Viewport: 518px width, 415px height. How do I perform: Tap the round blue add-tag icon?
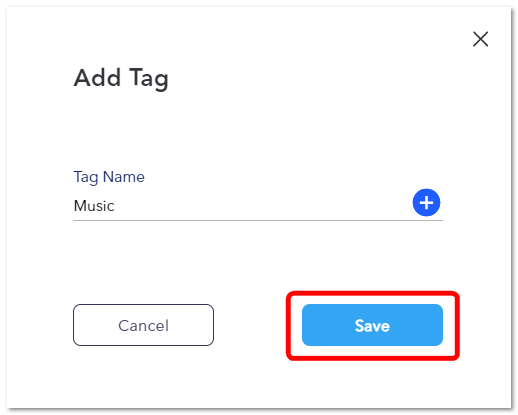pos(426,203)
